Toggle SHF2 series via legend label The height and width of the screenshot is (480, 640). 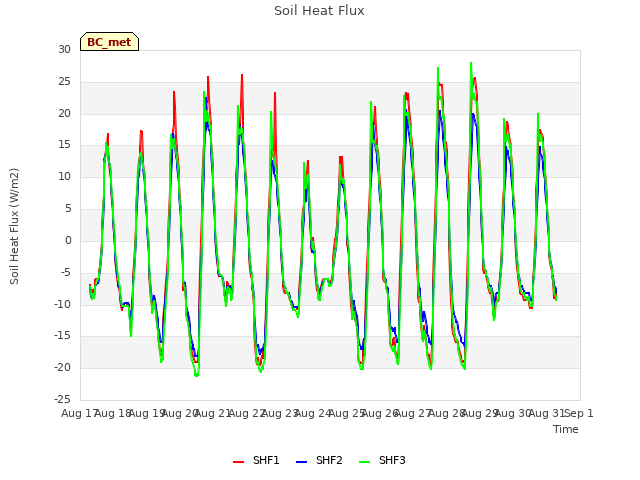click(329, 460)
